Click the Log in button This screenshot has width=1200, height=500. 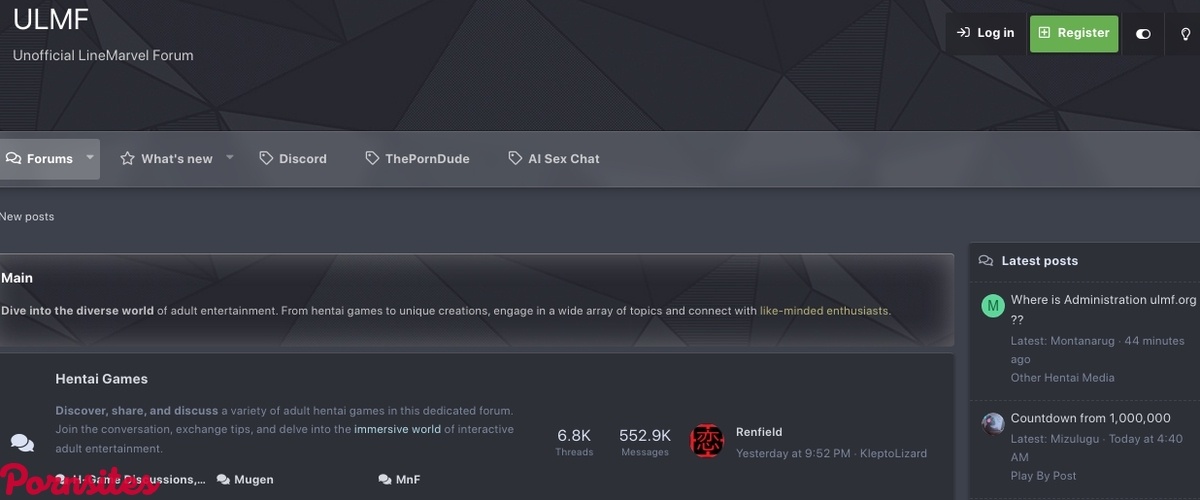point(985,33)
